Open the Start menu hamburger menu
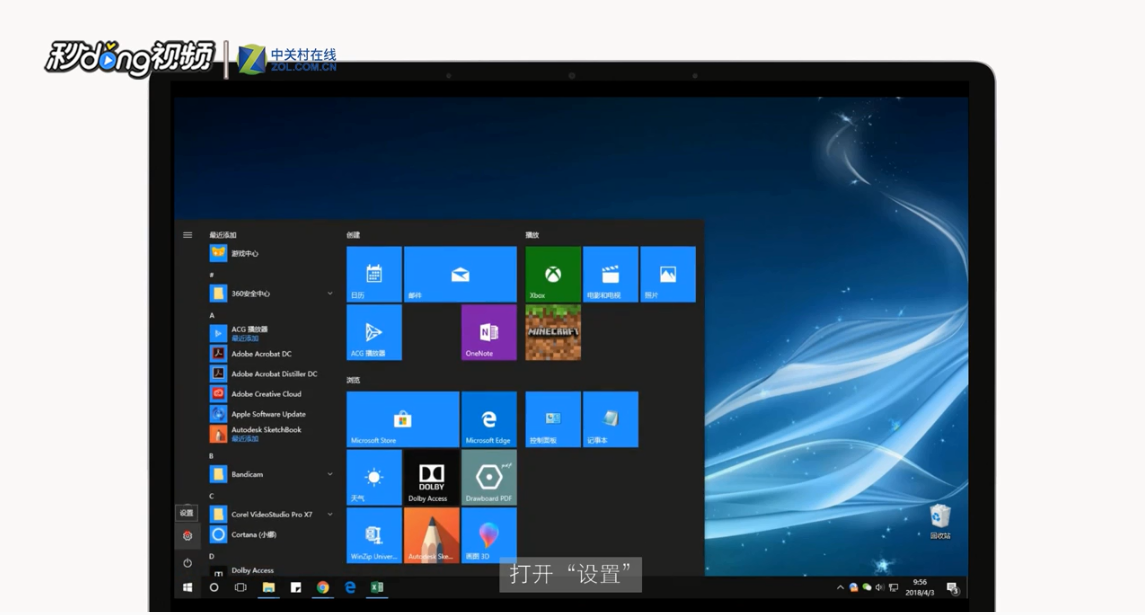Image resolution: width=1145 pixels, height=615 pixels. (187, 234)
